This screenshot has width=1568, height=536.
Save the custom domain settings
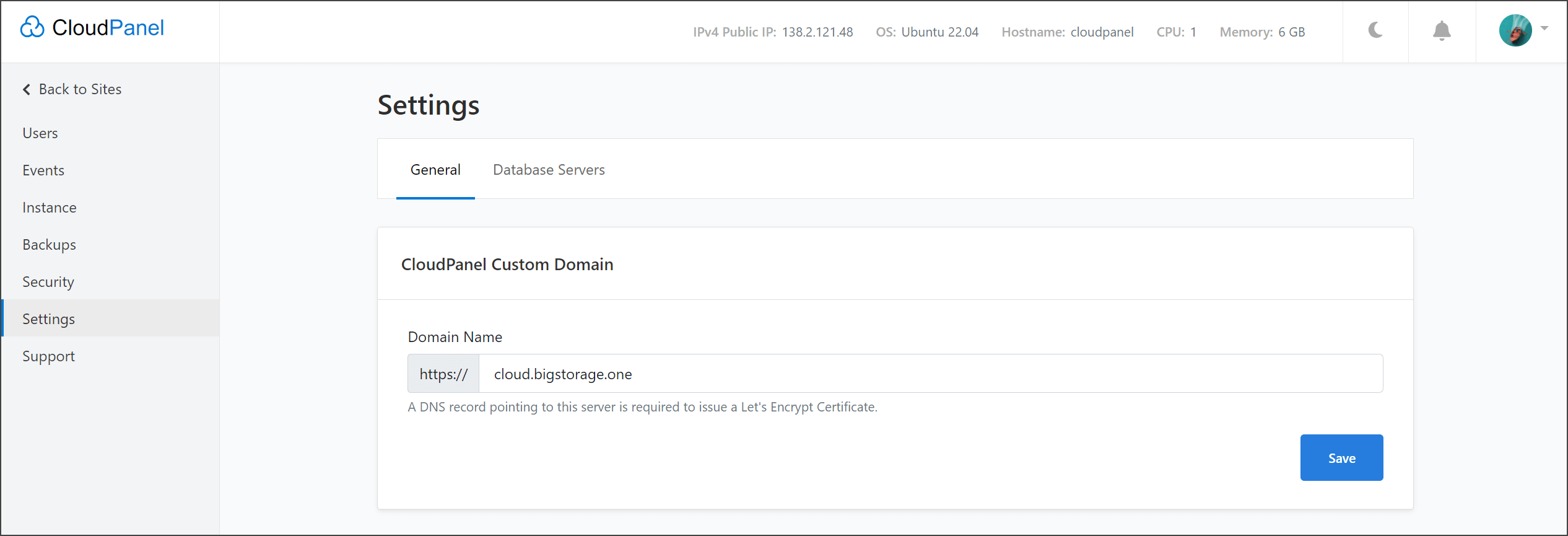click(x=1341, y=458)
